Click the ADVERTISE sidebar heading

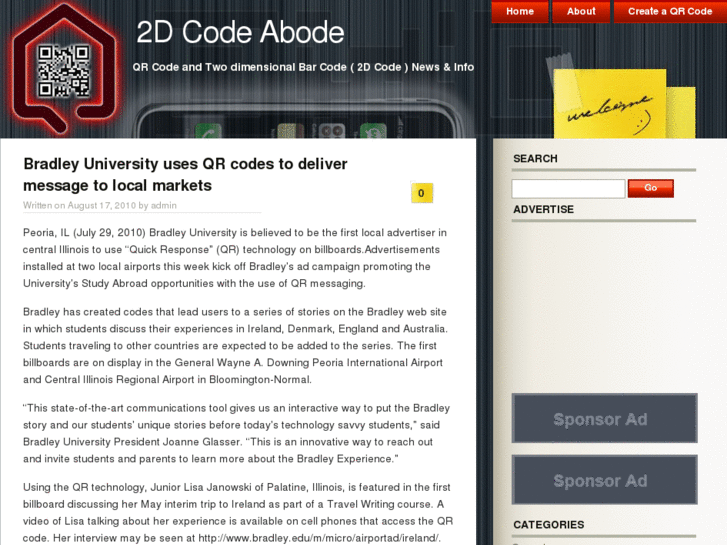tap(543, 210)
